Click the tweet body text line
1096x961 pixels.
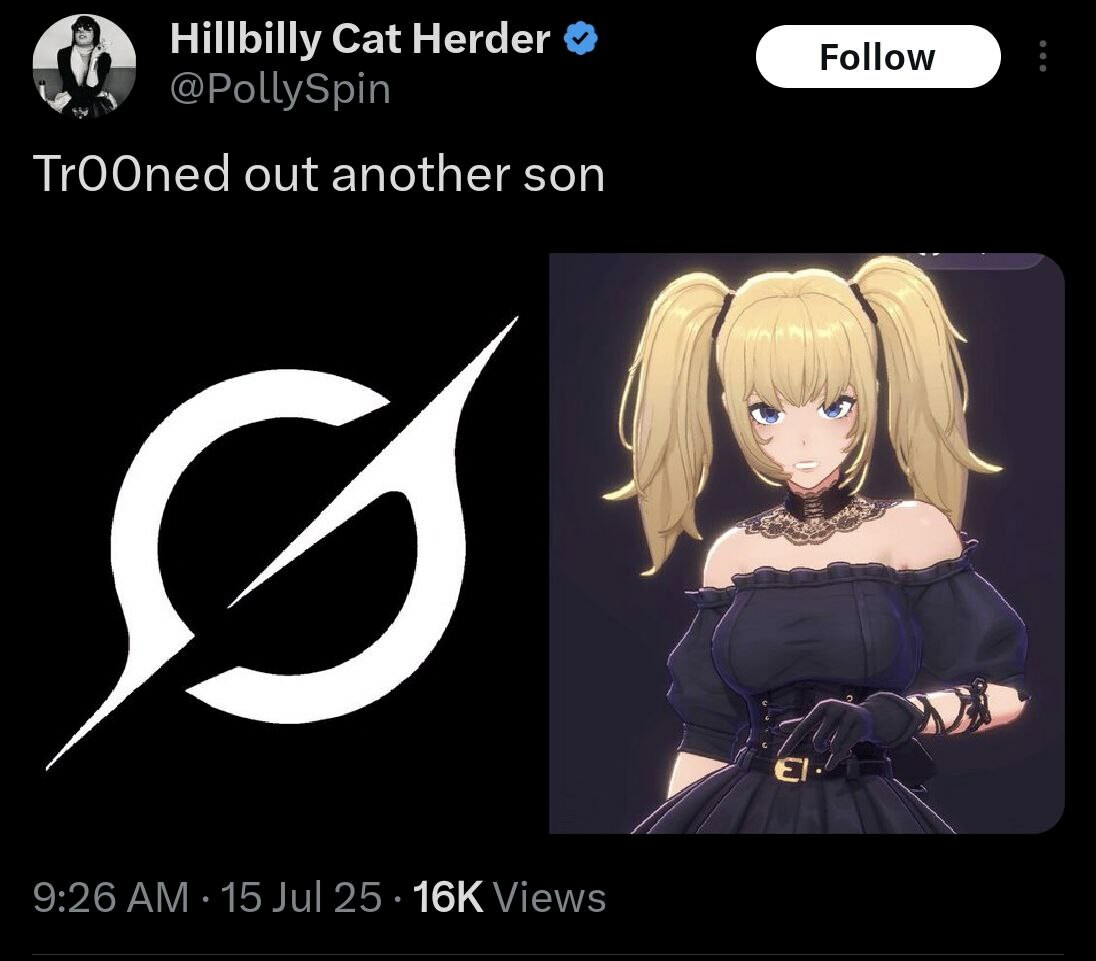click(x=319, y=174)
